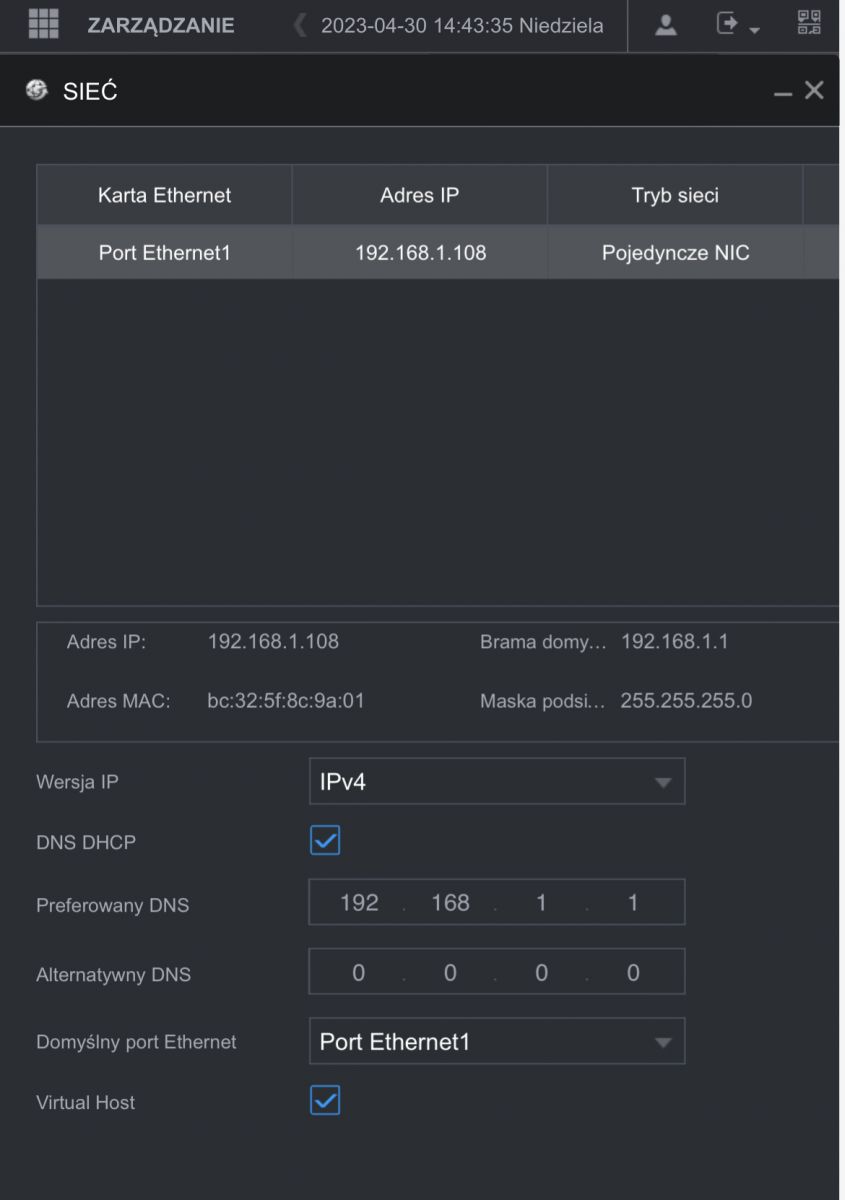Screen dimensions: 845x1200
Task: Click the ZARZĄDZANIE title label
Action: tap(161, 26)
